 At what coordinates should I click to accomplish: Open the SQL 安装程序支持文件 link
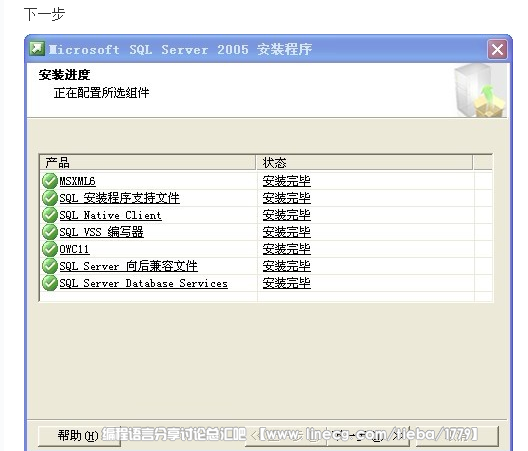pos(120,198)
